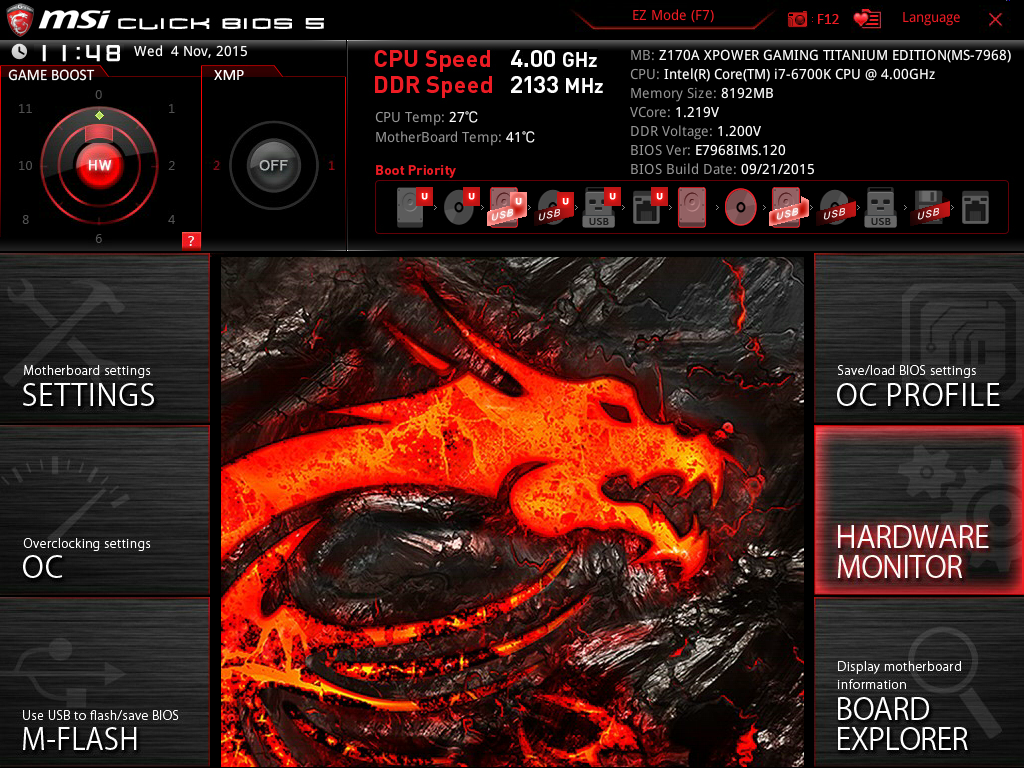This screenshot has width=1024, height=768.
Task: Click the Boot Priority label
Action: pos(415,170)
